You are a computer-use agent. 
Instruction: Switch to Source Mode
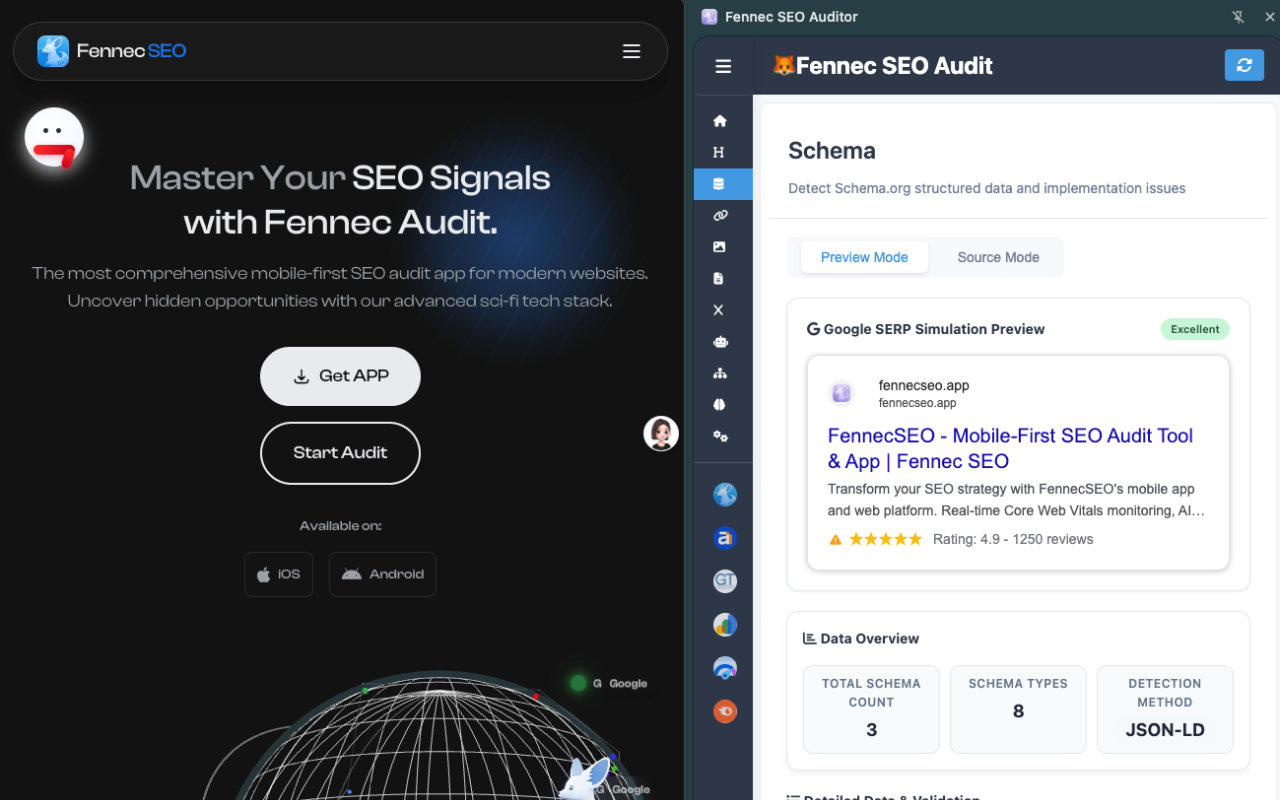tap(997, 257)
